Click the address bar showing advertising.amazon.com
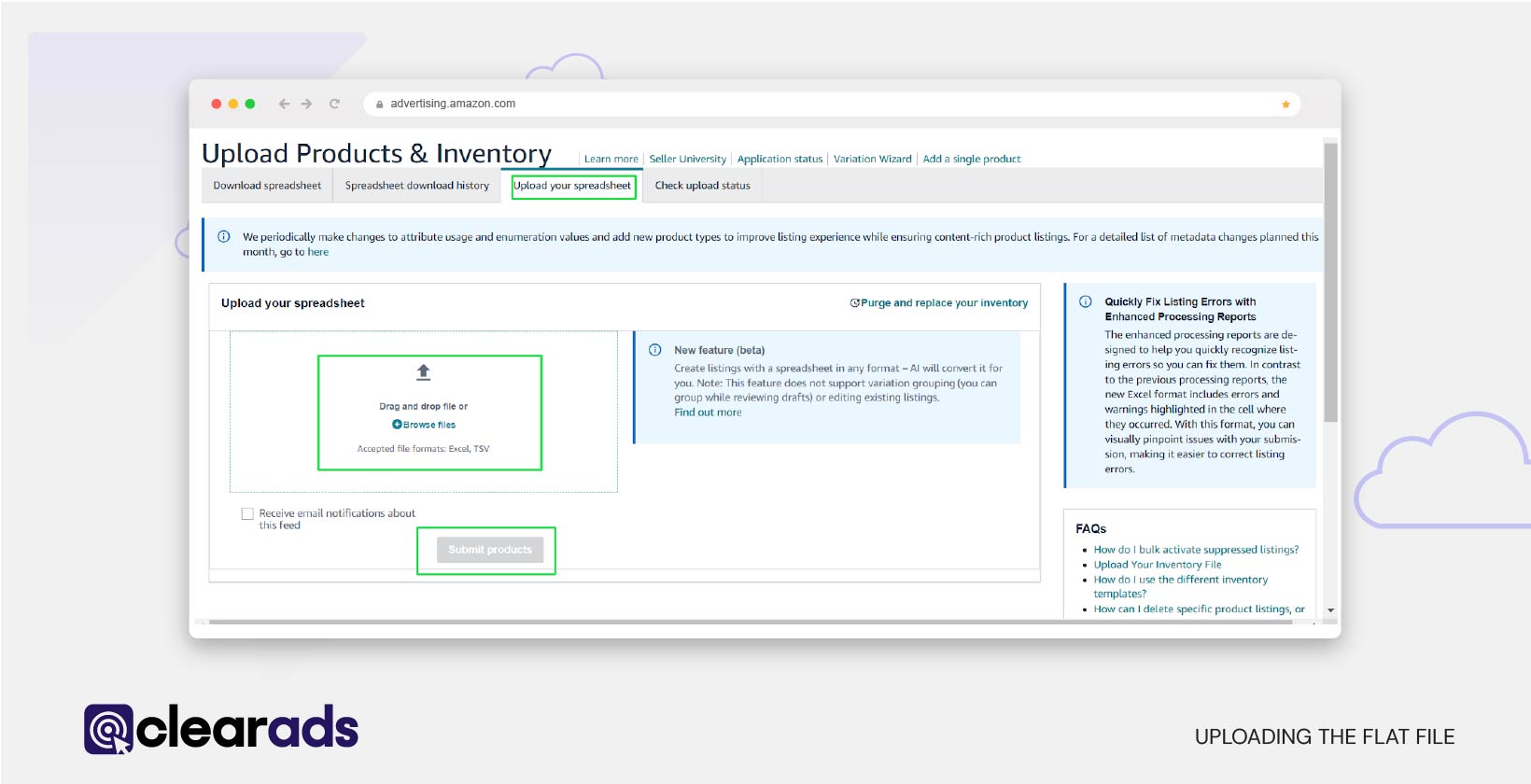 (831, 104)
